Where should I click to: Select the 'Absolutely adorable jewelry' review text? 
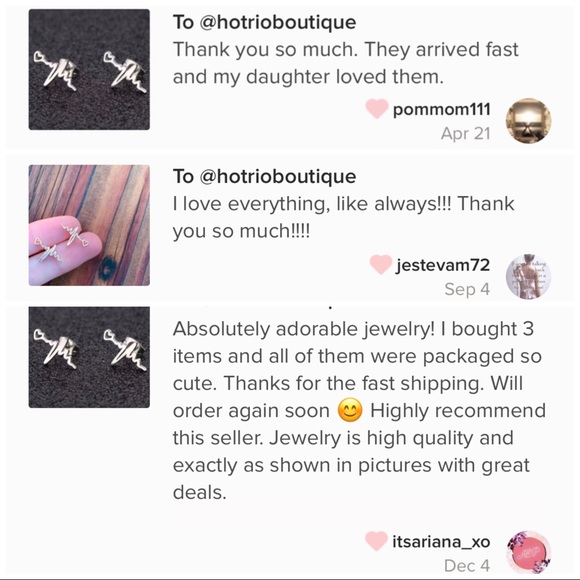point(359,411)
